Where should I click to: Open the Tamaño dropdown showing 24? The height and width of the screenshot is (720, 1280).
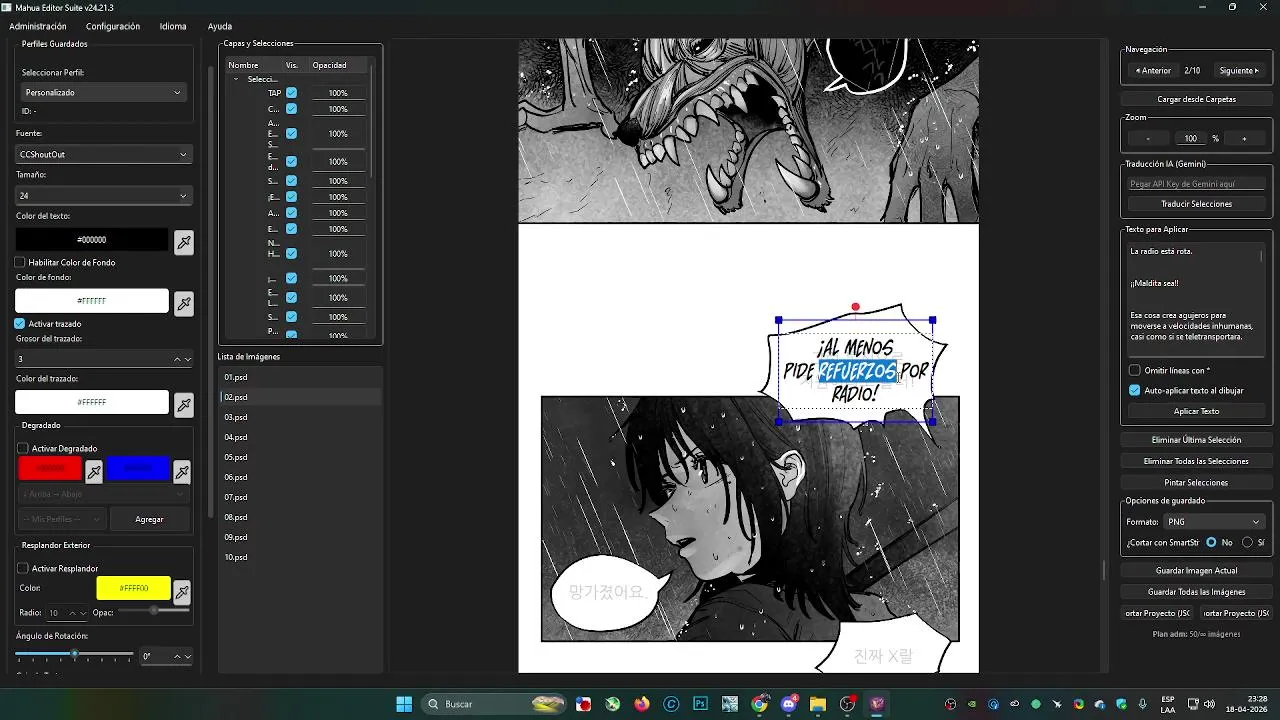104,196
